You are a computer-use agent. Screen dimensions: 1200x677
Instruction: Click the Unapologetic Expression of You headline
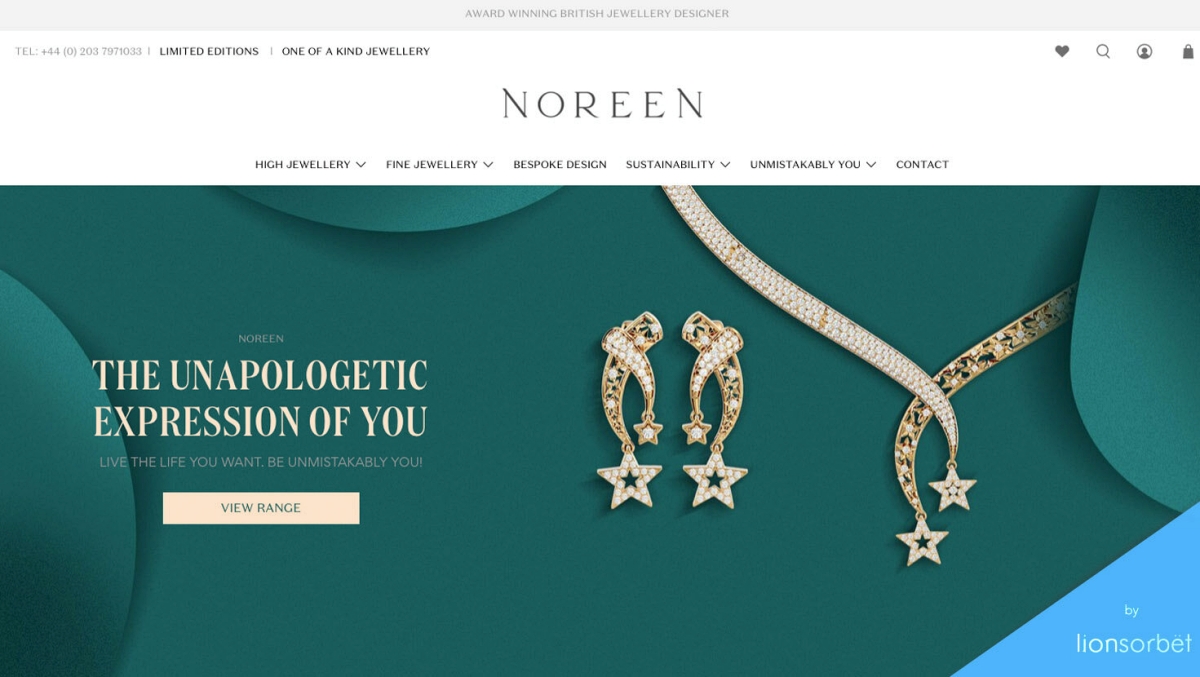point(260,398)
